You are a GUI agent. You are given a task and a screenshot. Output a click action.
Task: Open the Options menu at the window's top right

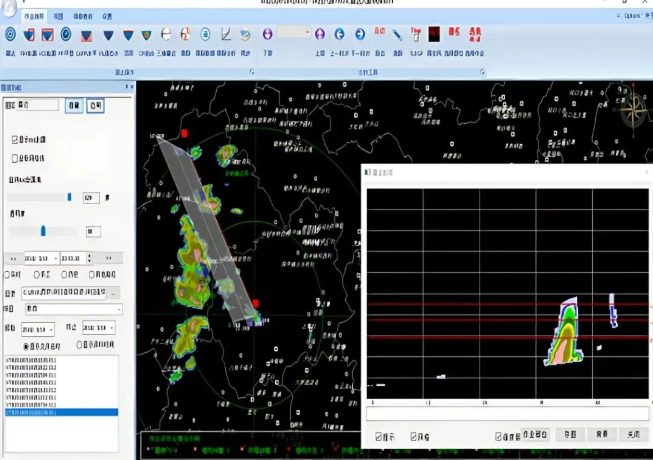[632, 15]
